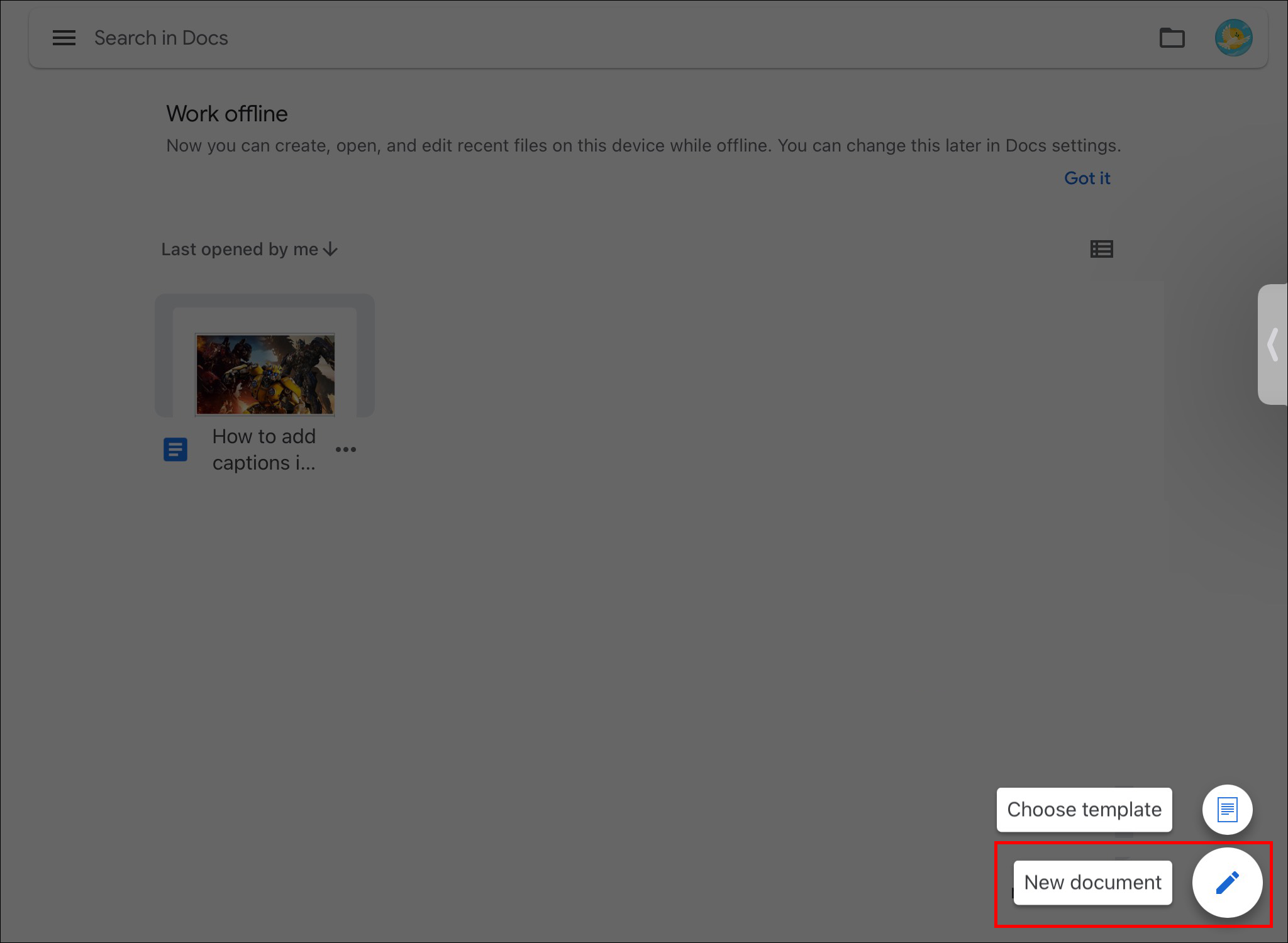This screenshot has height=943, width=1288.
Task: Open the folder file picker icon
Action: coord(1172,38)
